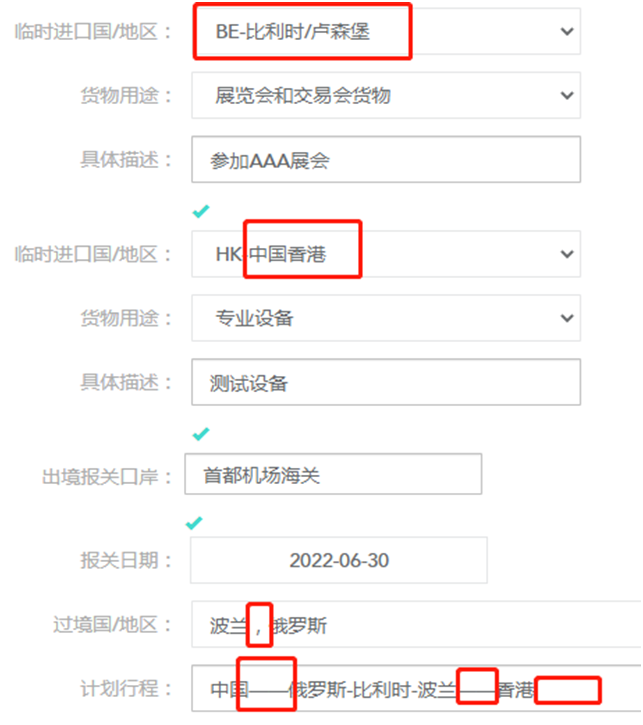Viewport: 643px width, 725px height.
Task: Click the 具体描述 label beside 测试设备
Action: pos(124,383)
